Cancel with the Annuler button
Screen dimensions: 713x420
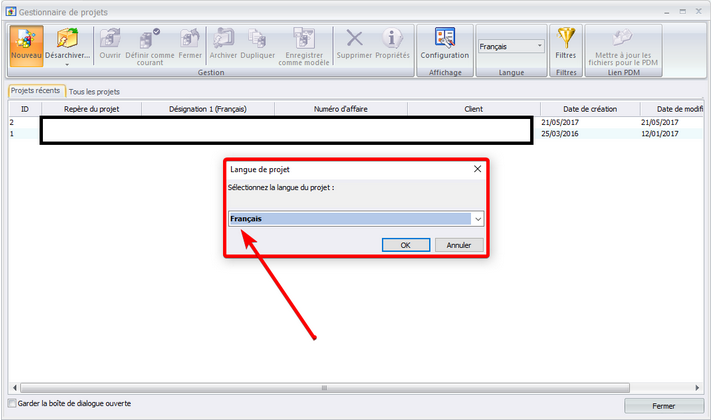[459, 245]
